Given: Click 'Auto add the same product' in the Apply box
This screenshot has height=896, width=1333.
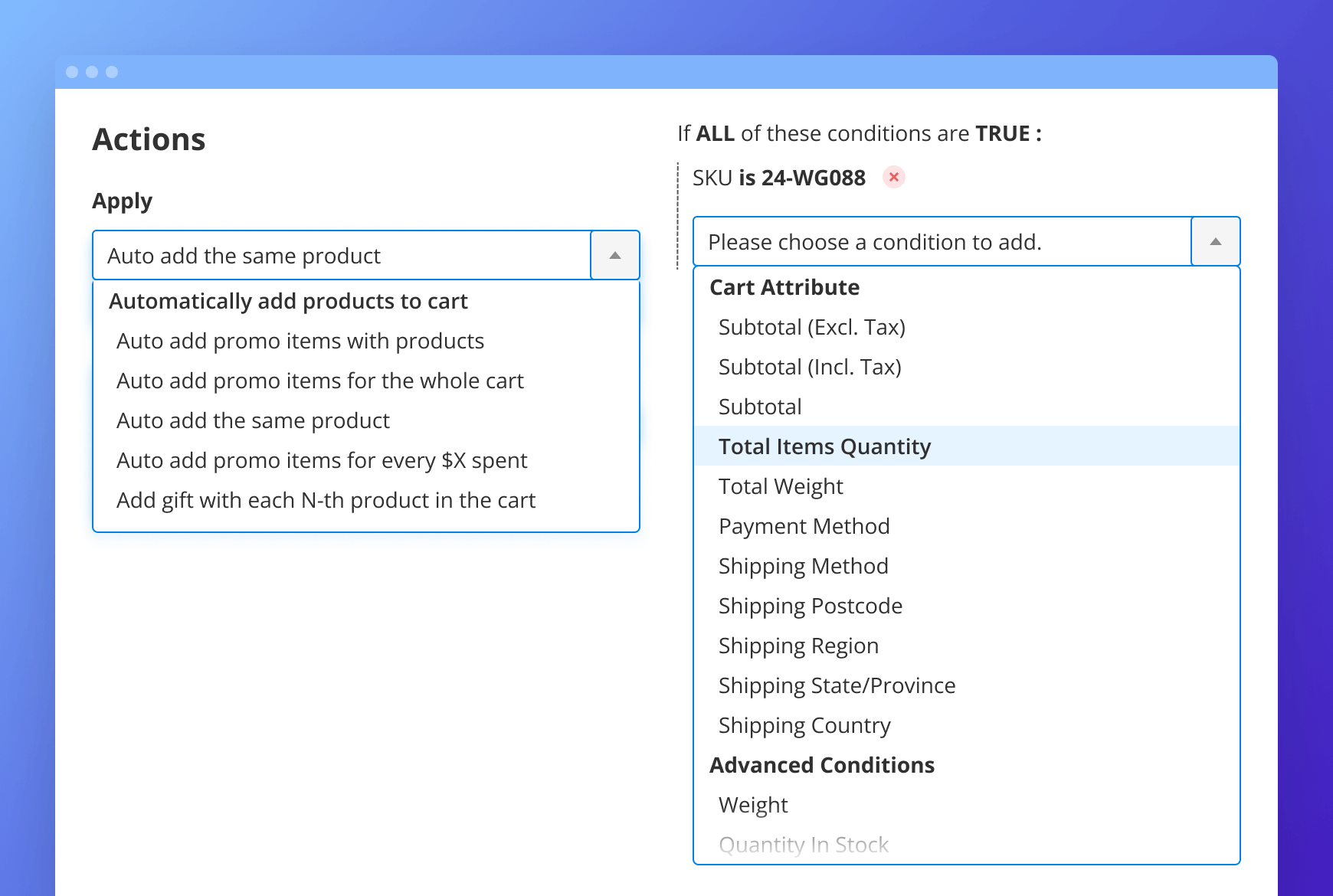Looking at the screenshot, I should 253,420.
